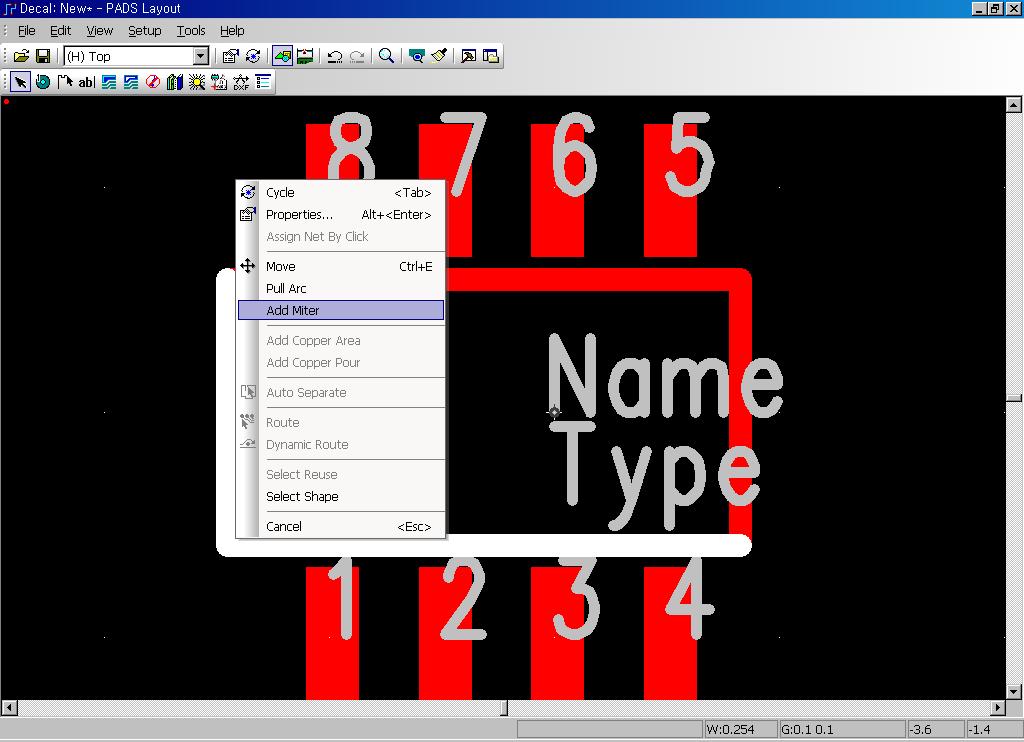Click the Open folder toolbar icon
The image size is (1024, 742).
tap(21, 56)
